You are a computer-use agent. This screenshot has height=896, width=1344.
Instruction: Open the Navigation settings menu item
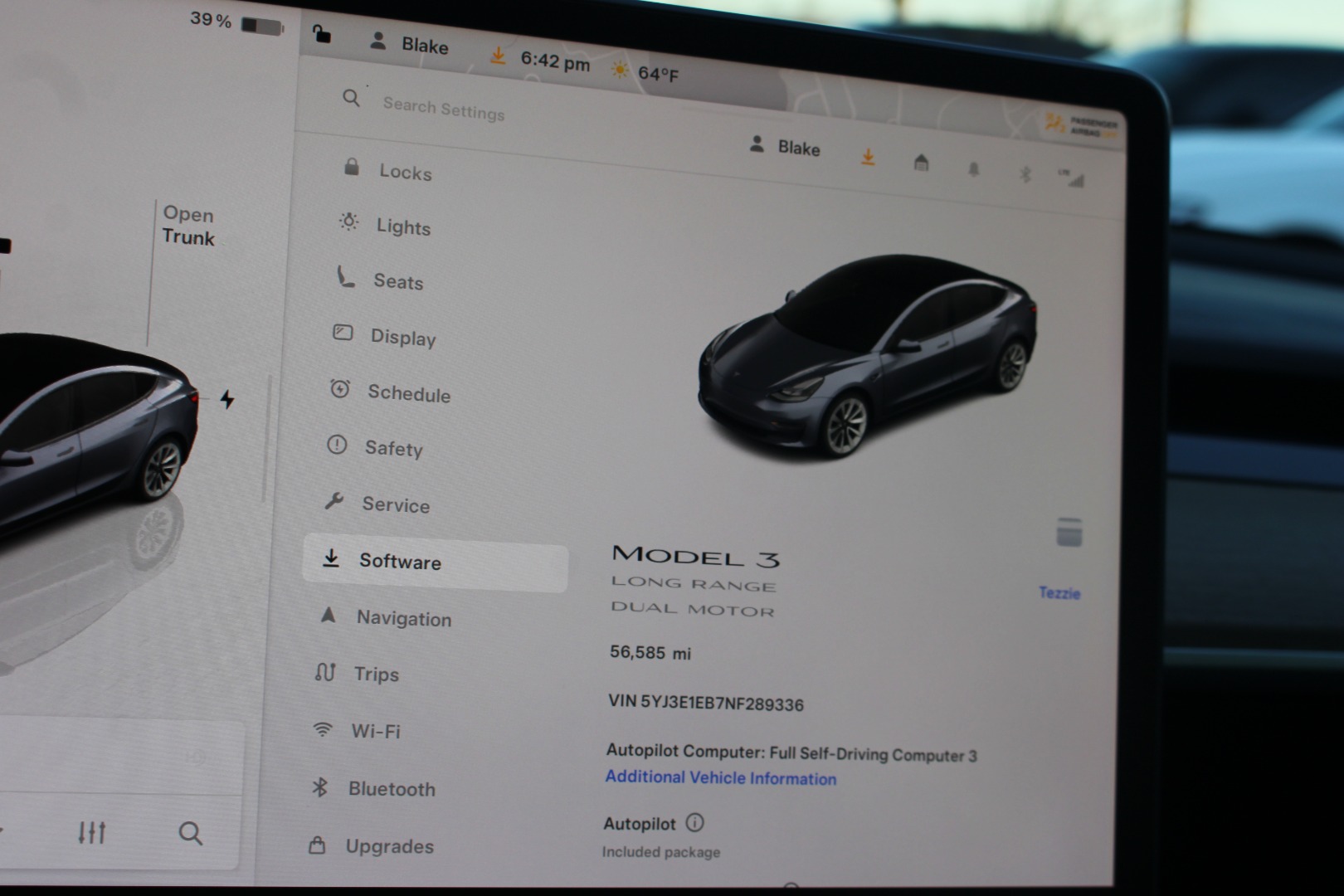click(403, 618)
